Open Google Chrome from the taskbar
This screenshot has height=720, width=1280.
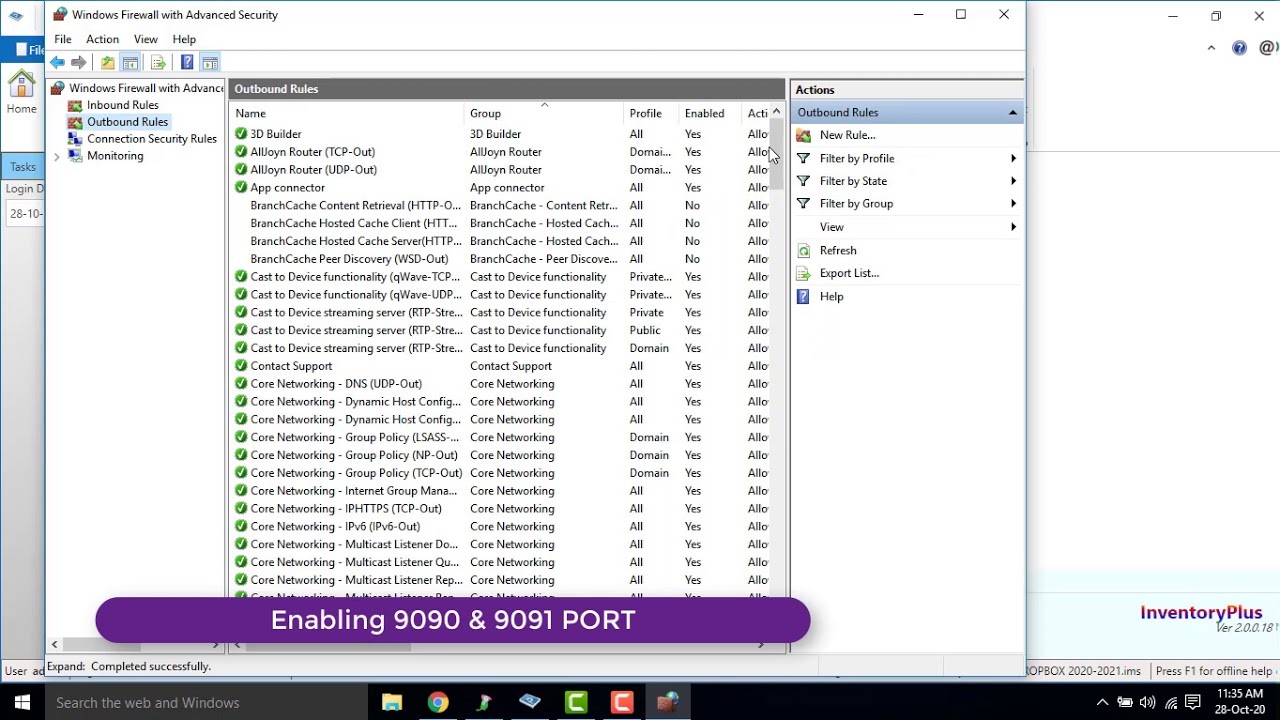[438, 702]
